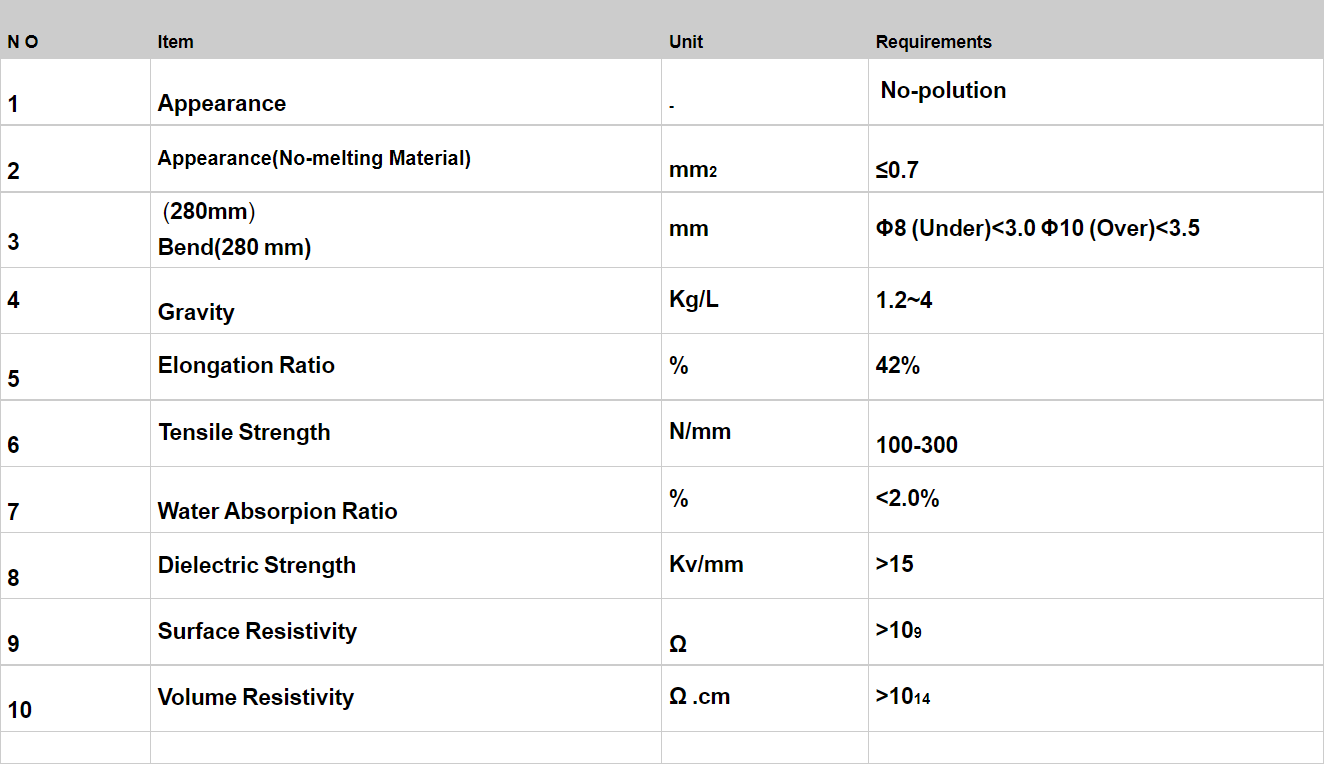
Task: Select the 'Appearance' cell in row 1
Action: tap(405, 92)
